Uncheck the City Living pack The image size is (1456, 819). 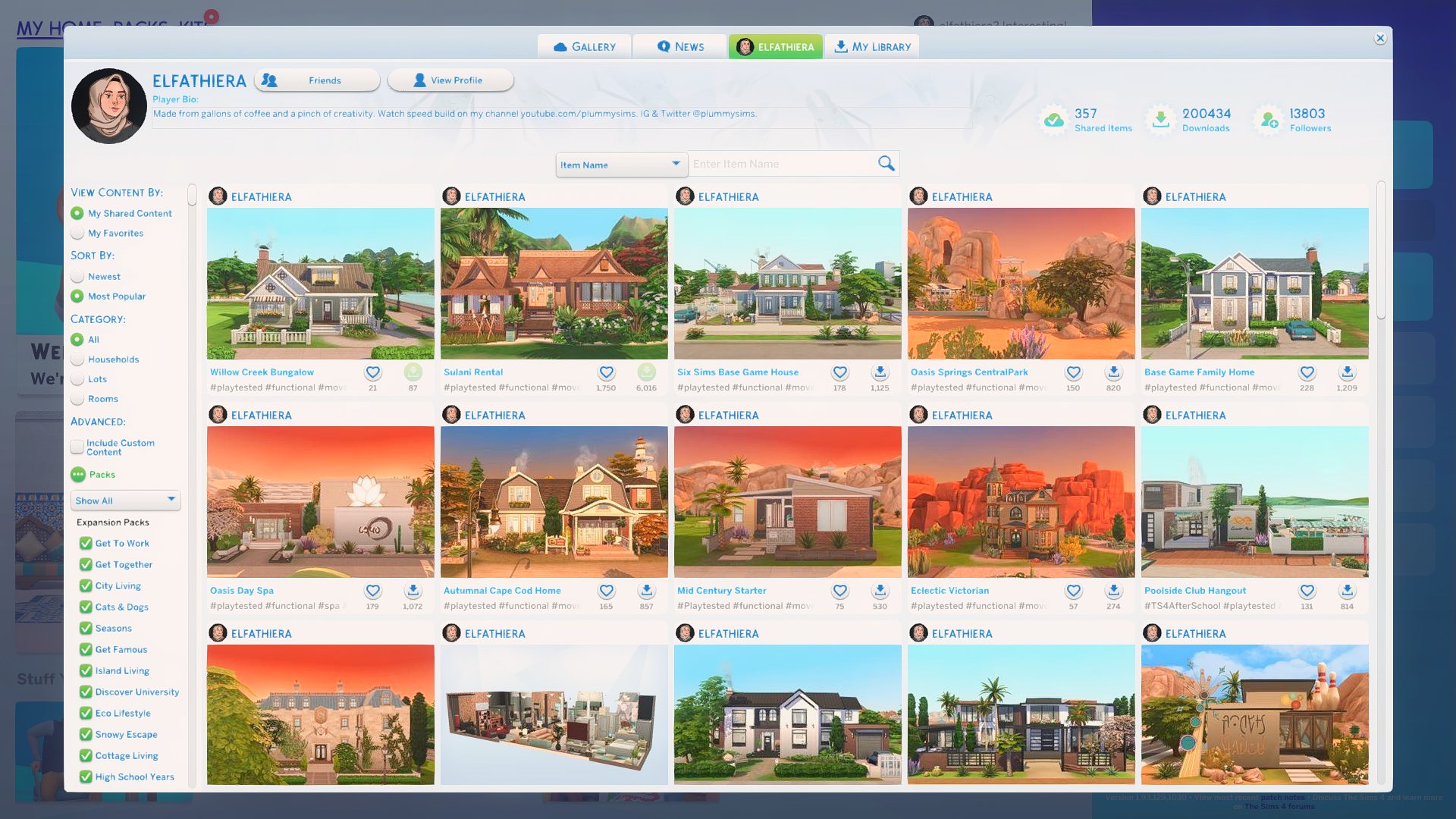pos(86,586)
